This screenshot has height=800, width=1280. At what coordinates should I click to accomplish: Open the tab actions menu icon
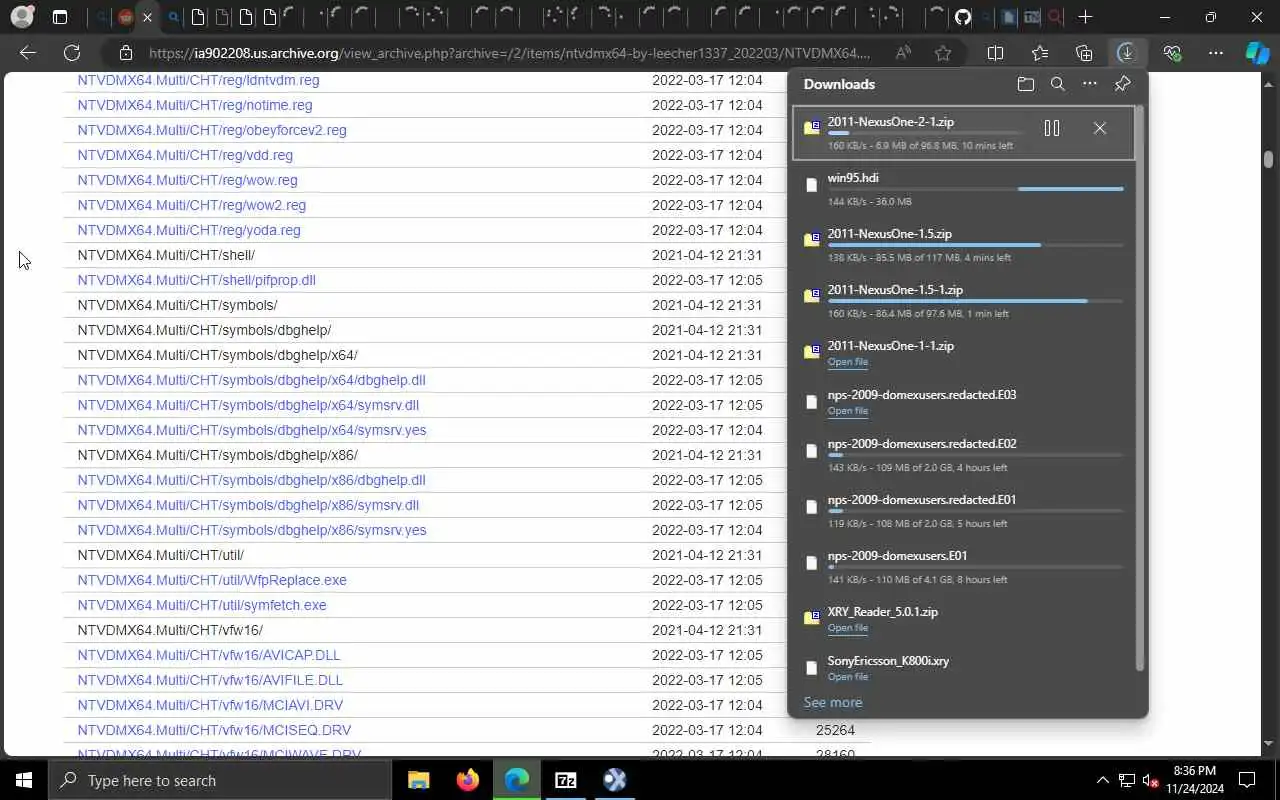(x=60, y=17)
